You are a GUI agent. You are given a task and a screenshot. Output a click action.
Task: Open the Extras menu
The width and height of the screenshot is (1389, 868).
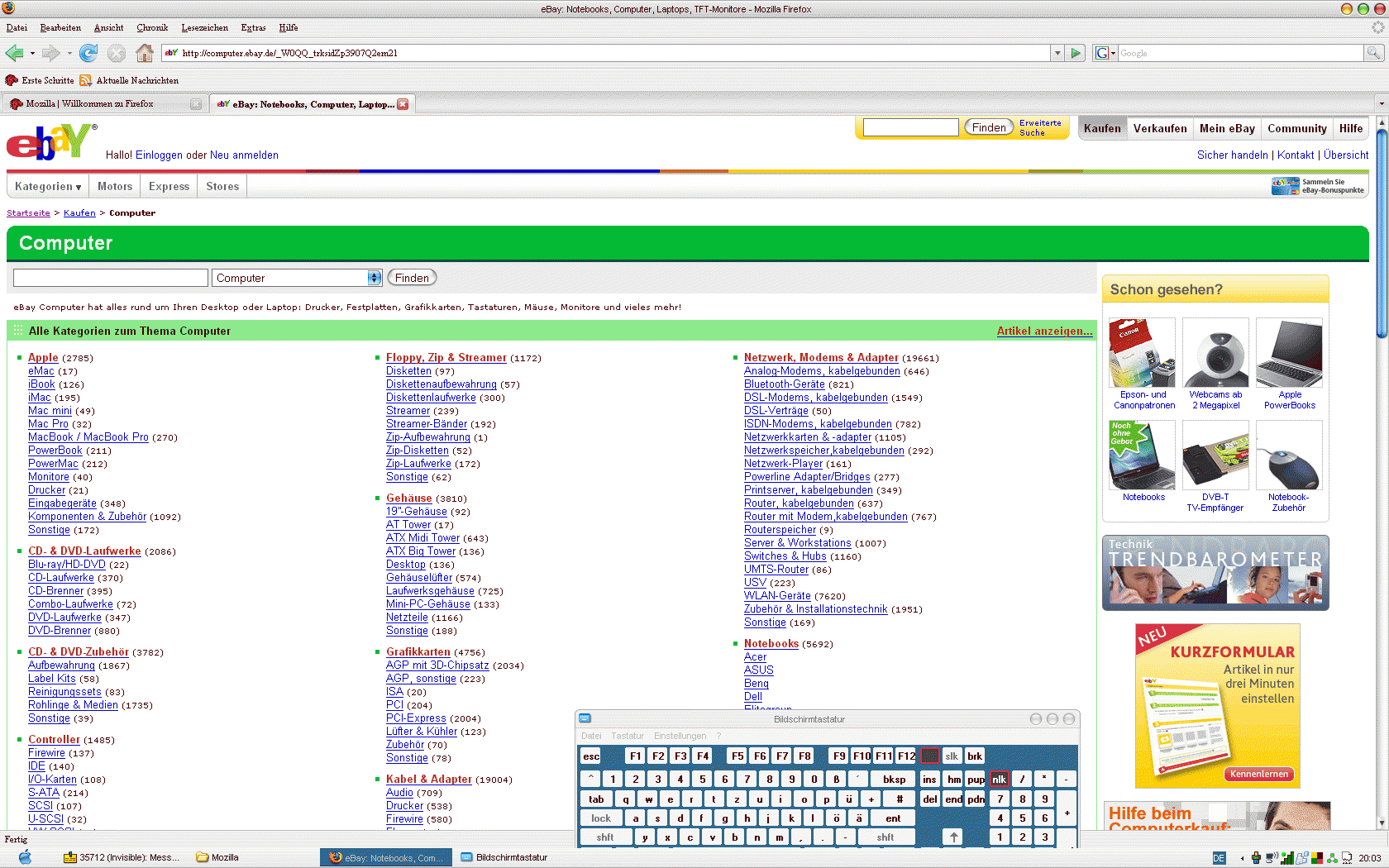tap(253, 27)
